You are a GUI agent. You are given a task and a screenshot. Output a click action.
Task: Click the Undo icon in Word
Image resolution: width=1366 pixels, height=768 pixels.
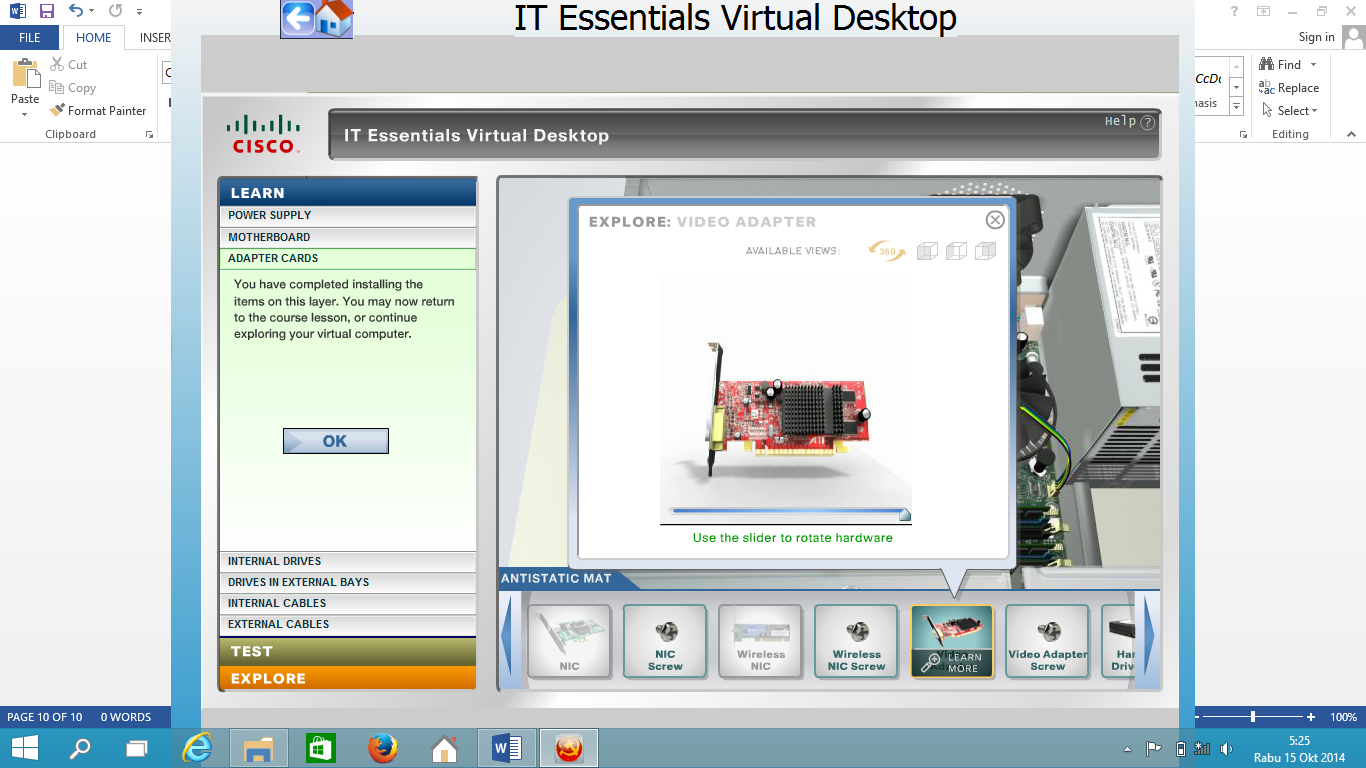coord(76,12)
